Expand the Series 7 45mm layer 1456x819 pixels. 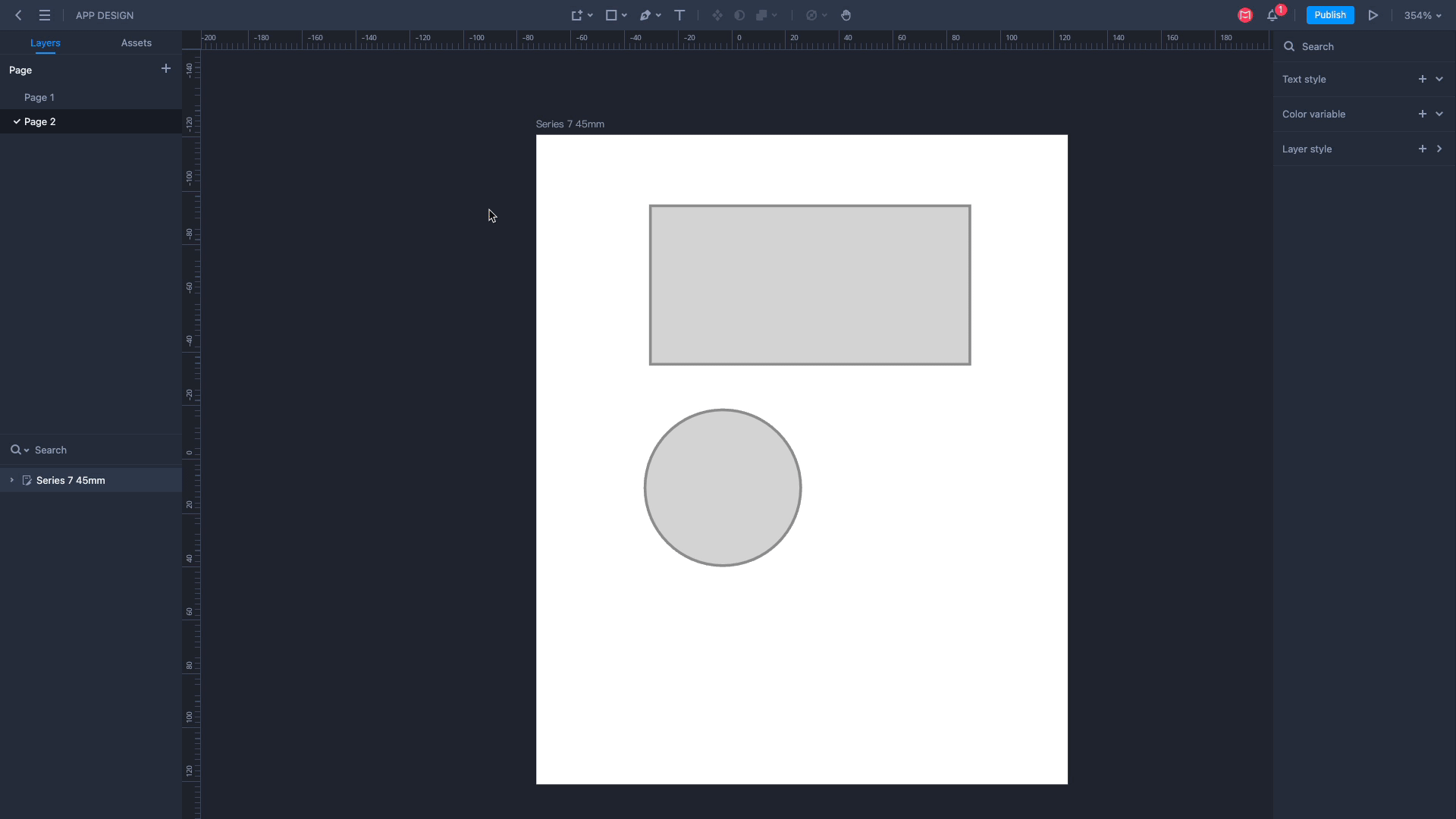pyautogui.click(x=11, y=480)
